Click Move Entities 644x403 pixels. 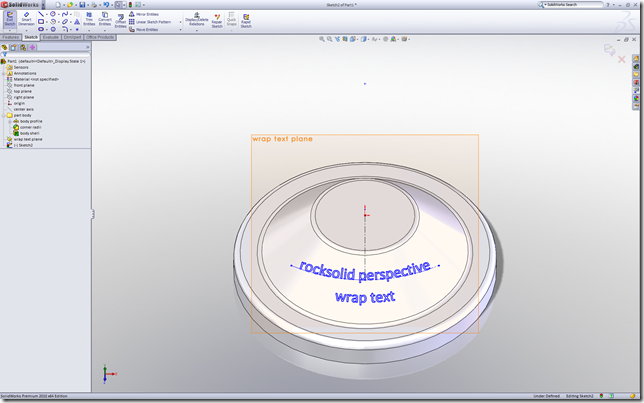[143, 30]
